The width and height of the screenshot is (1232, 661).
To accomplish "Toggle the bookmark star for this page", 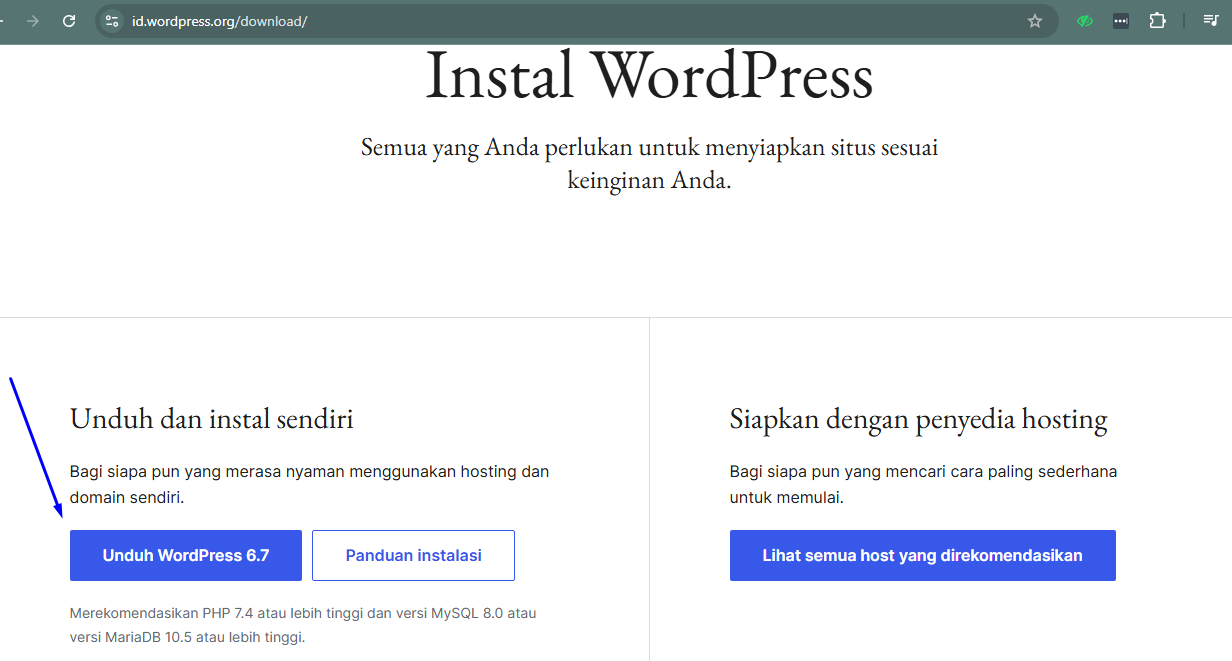I will click(1035, 20).
